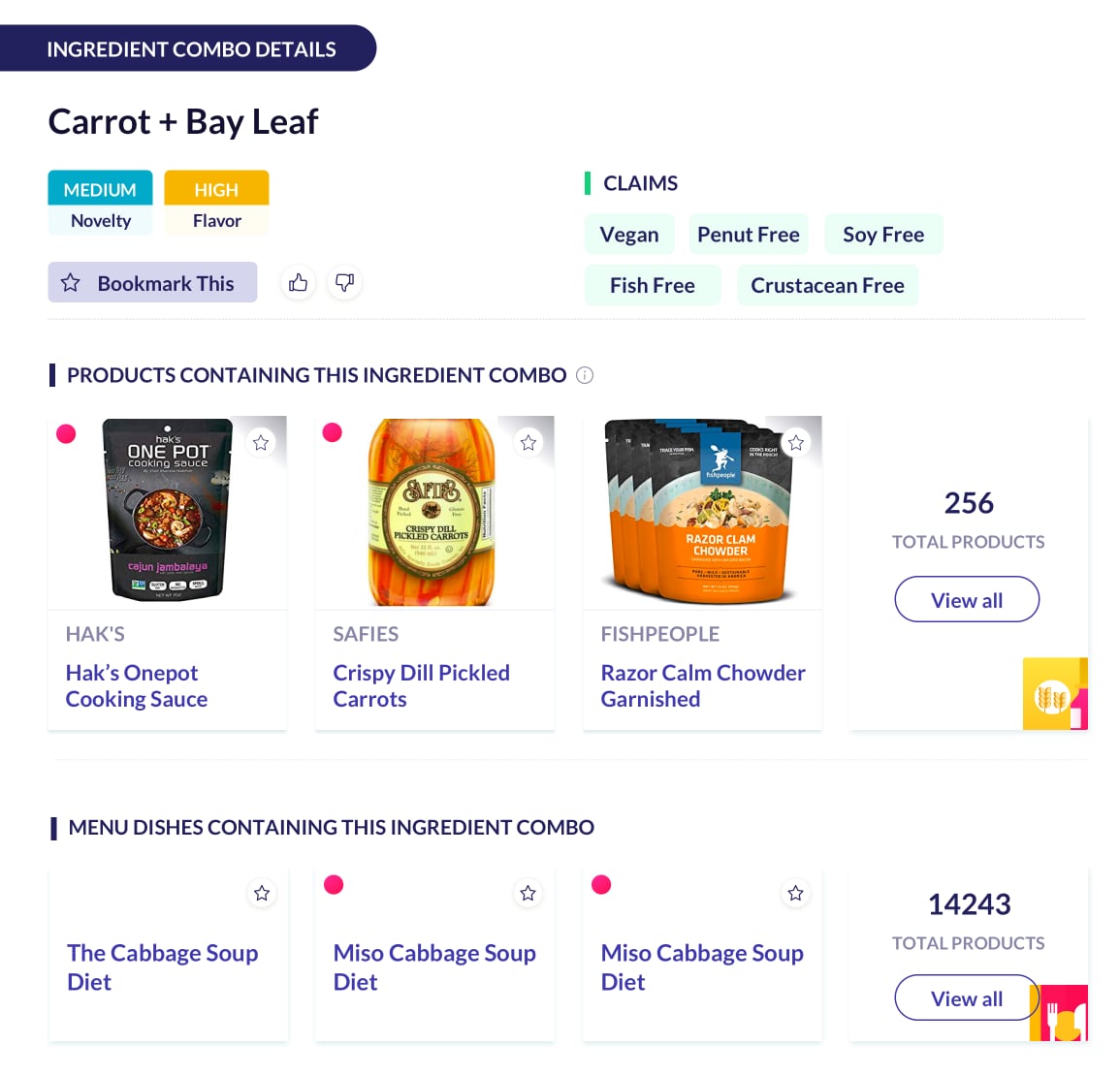Viewport: 1120px width, 1076px height.
Task: Click the thumbs down icon
Action: pyautogui.click(x=344, y=283)
